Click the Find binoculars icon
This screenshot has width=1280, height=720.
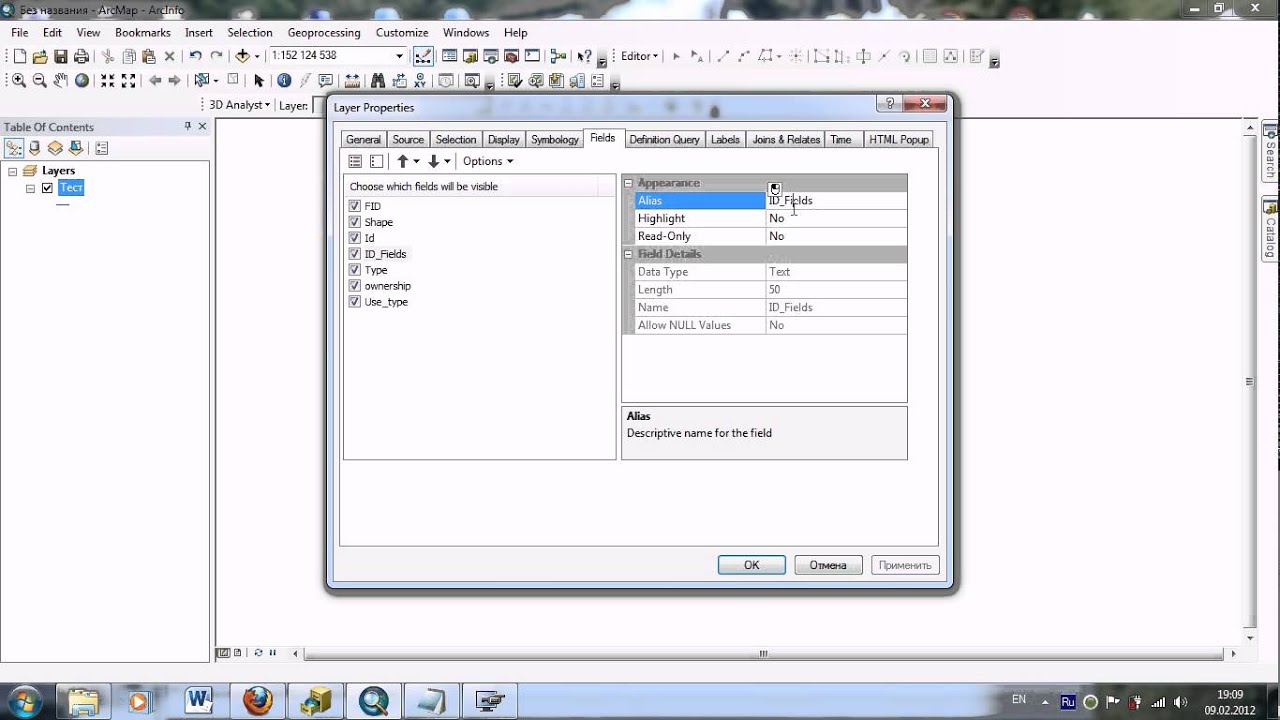[x=378, y=80]
